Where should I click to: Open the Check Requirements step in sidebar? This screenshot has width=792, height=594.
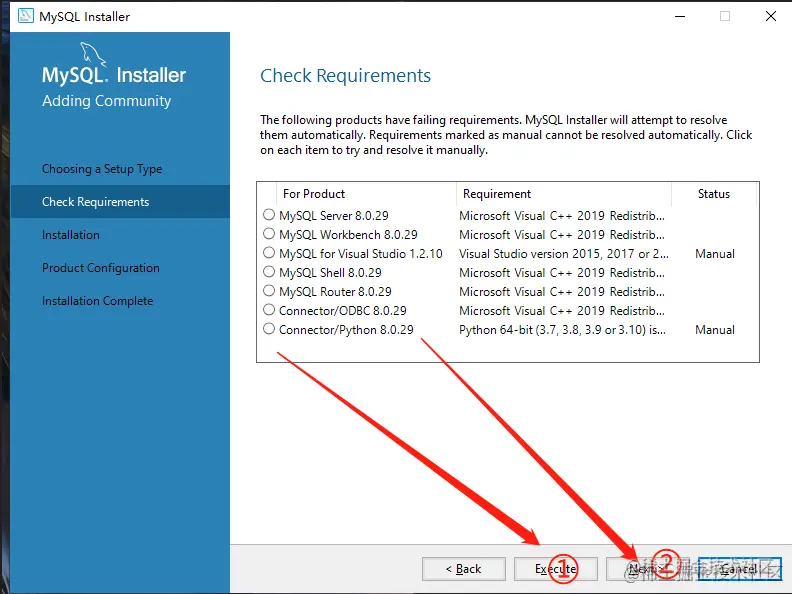click(120, 202)
